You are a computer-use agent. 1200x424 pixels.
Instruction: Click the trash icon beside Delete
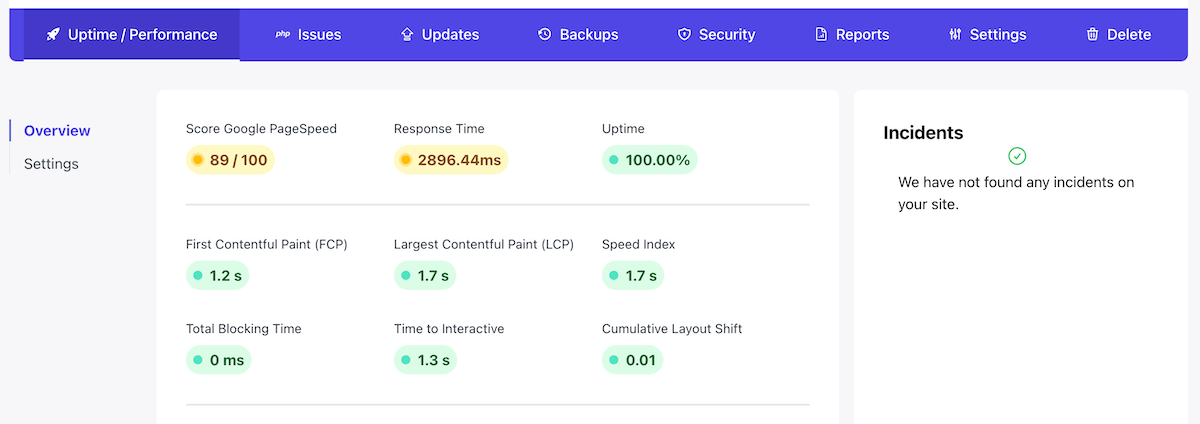click(x=1093, y=34)
